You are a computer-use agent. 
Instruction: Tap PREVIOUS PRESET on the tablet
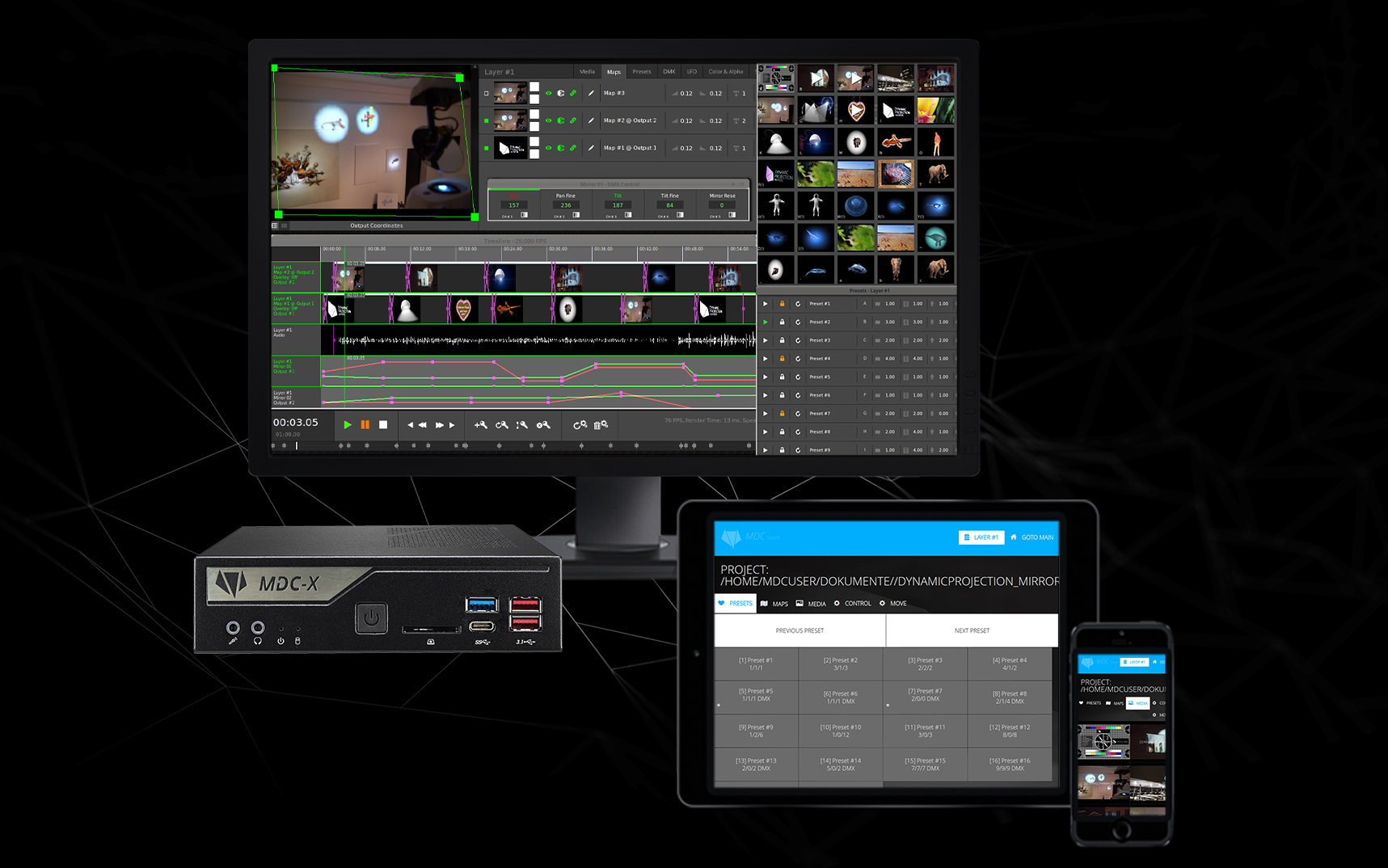(x=800, y=630)
